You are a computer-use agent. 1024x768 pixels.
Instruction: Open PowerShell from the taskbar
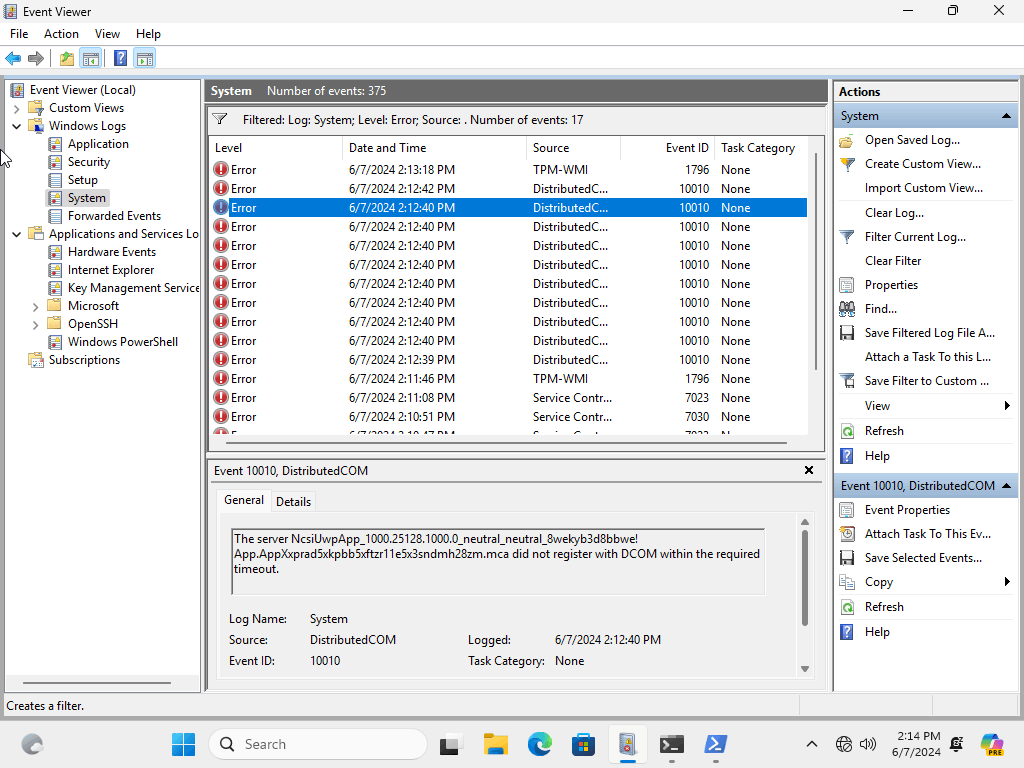click(715, 744)
